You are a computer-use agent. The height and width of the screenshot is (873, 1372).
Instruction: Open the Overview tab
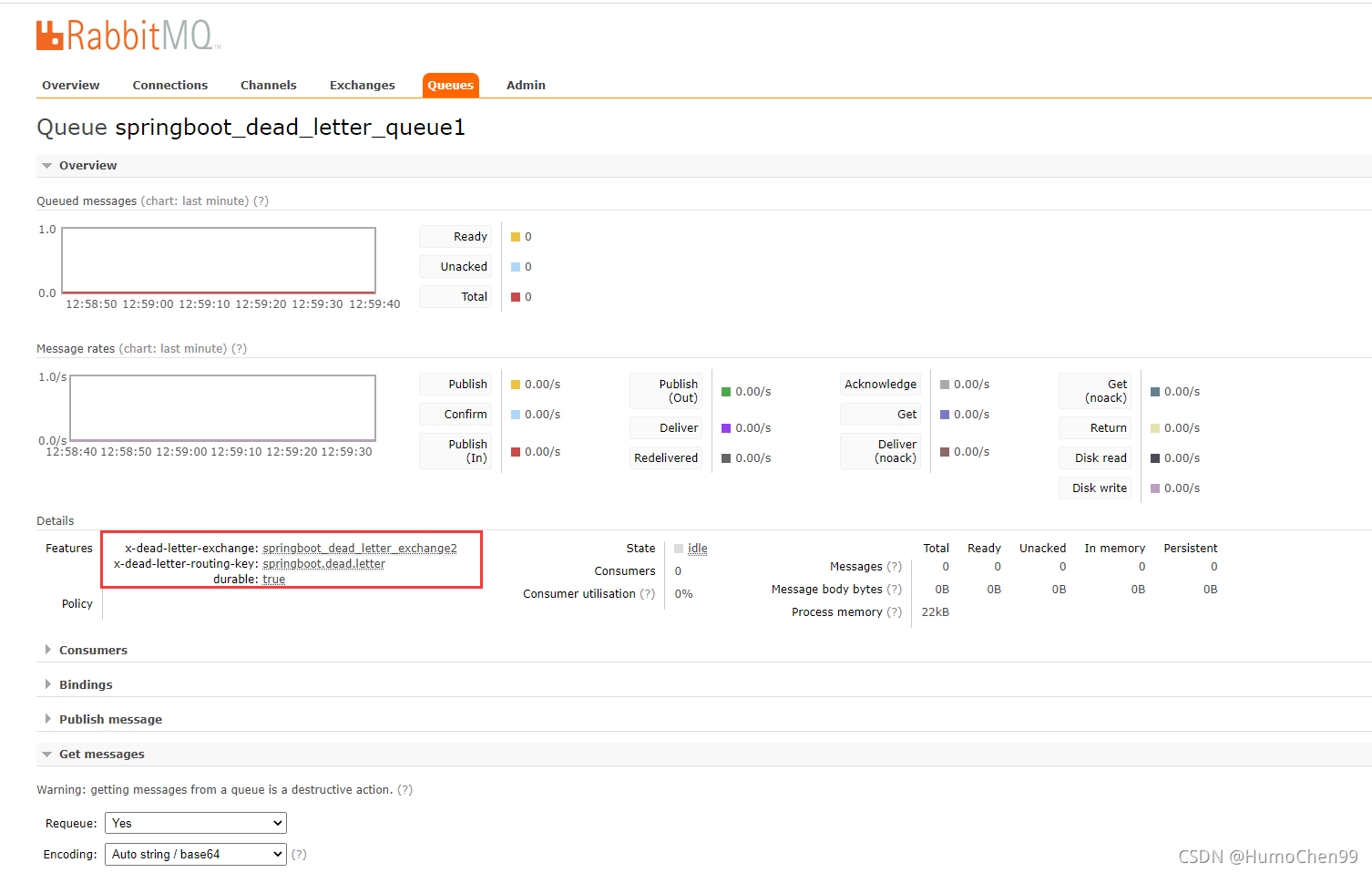tap(71, 85)
